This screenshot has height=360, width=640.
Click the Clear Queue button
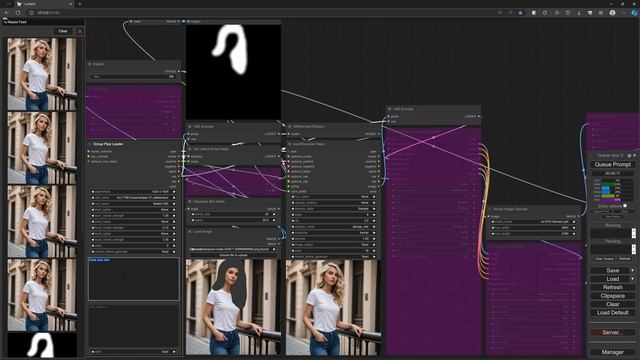point(604,259)
